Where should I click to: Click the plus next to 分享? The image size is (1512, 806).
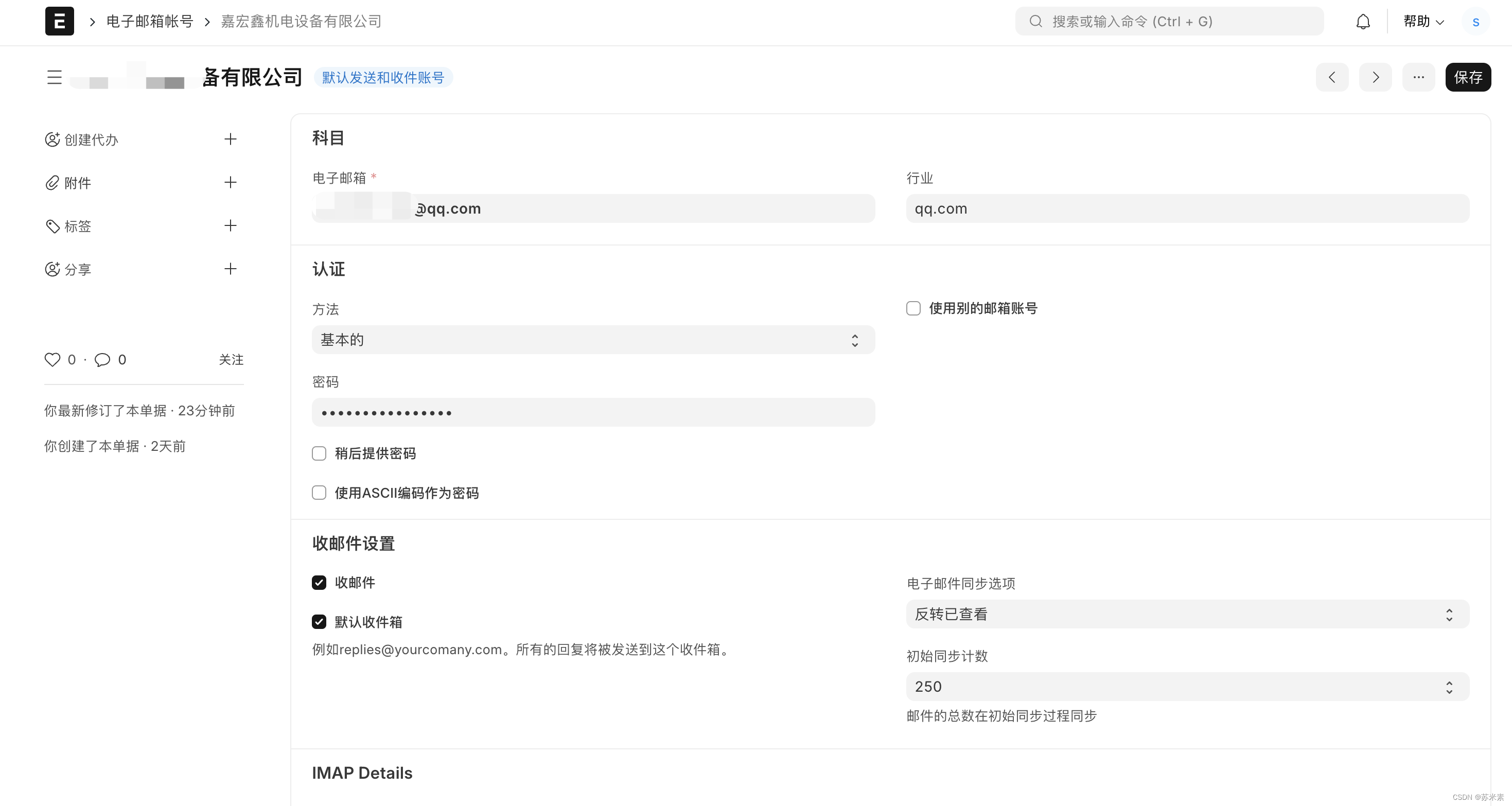tap(230, 269)
